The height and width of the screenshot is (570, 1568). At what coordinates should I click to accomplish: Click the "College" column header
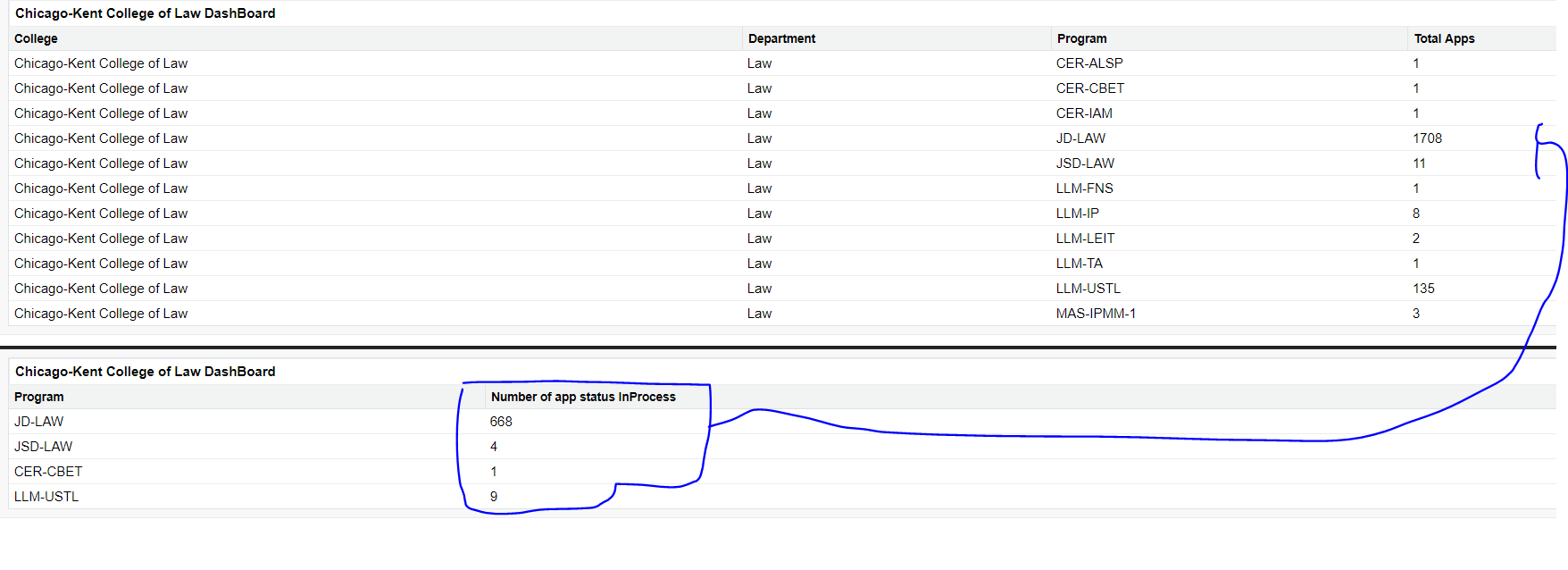tap(36, 38)
